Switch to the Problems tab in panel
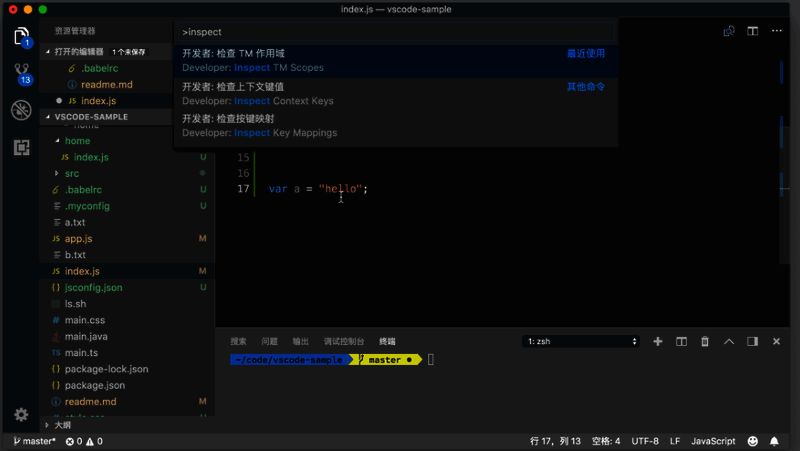 click(269, 341)
